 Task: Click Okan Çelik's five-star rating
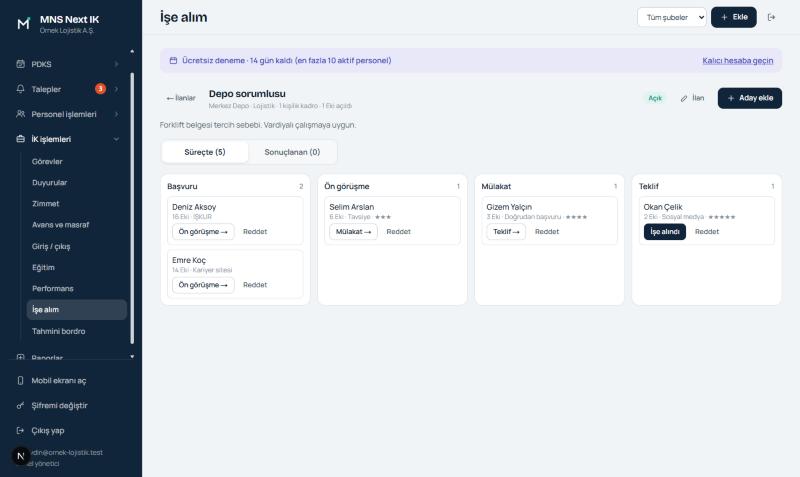click(x=722, y=217)
